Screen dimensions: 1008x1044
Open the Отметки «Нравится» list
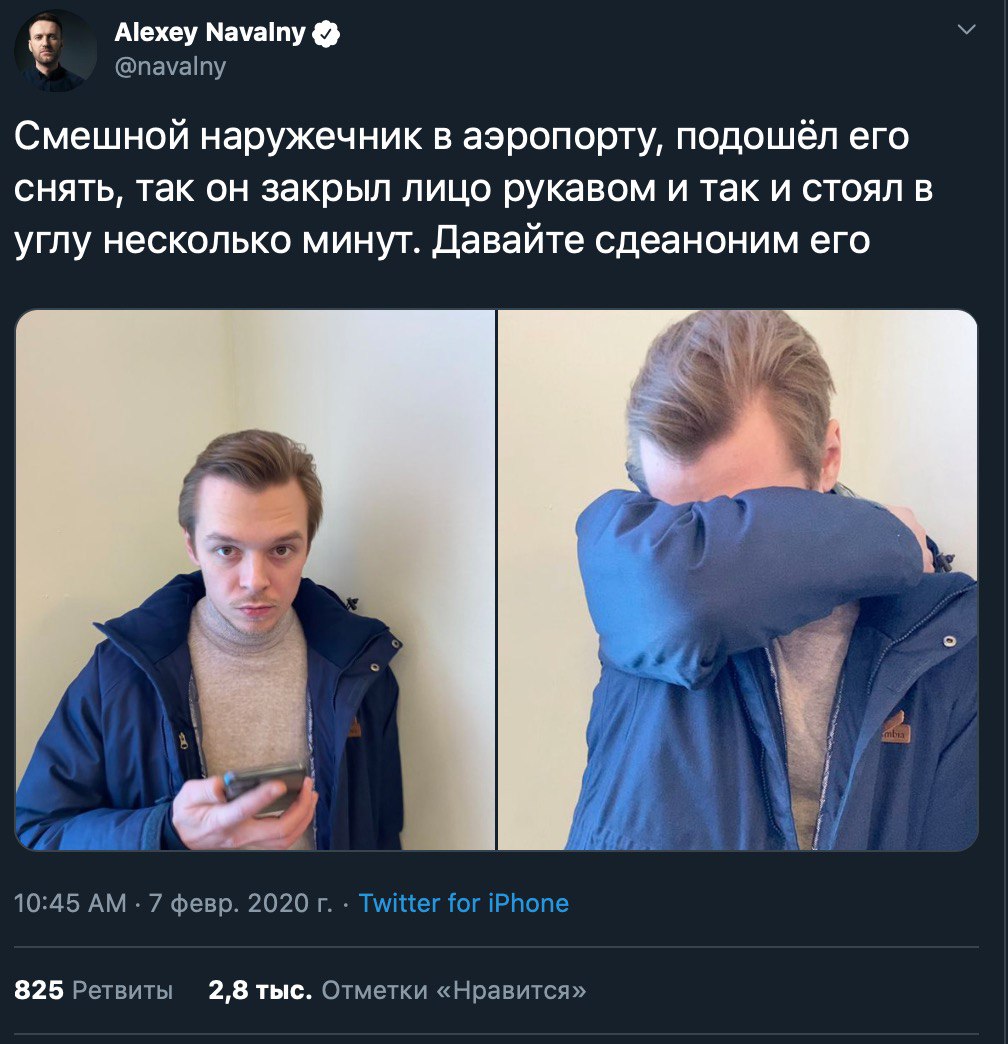tap(454, 990)
